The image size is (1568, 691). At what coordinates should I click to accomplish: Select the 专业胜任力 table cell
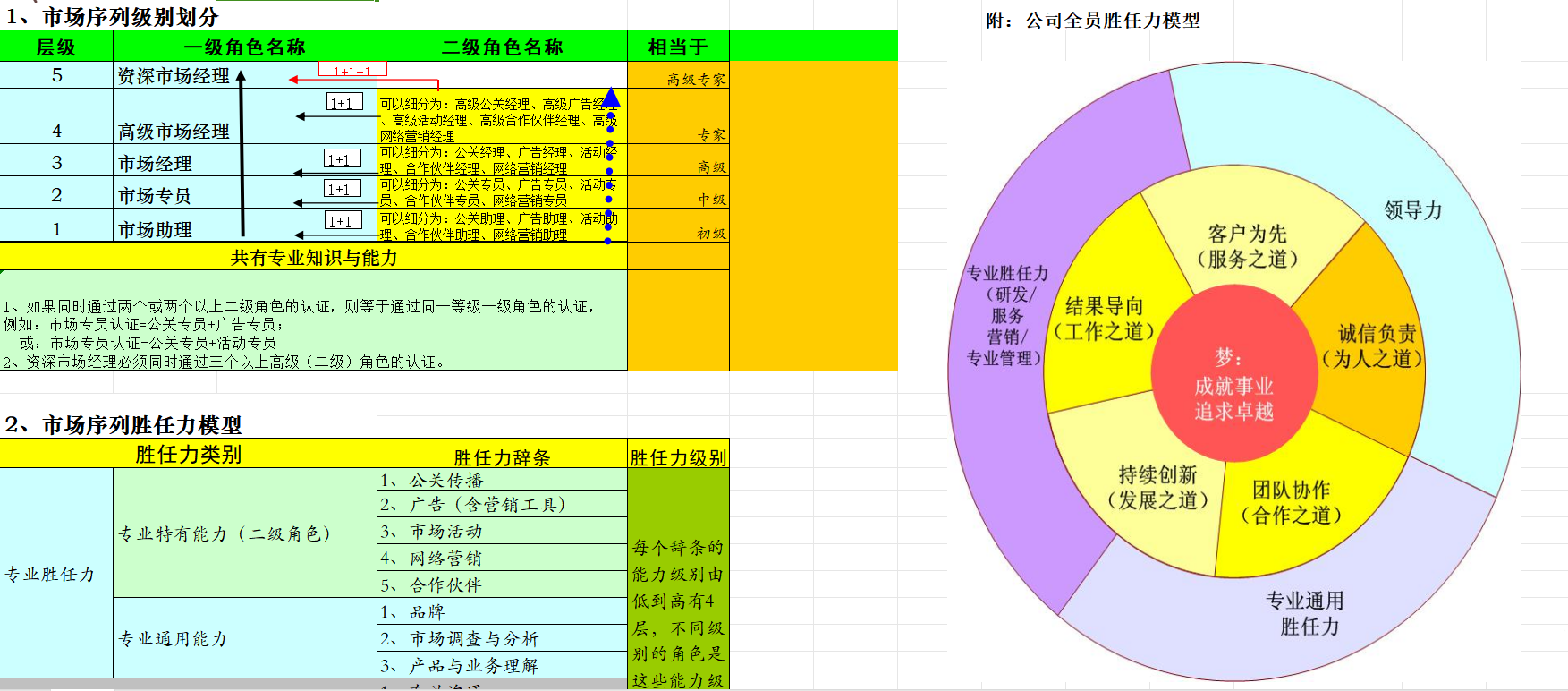coord(56,573)
